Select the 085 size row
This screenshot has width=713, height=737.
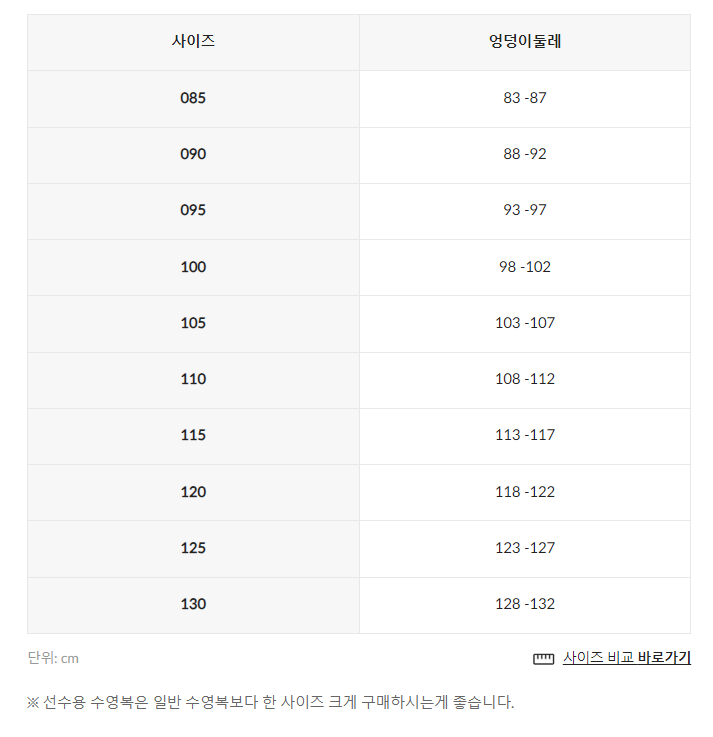[x=193, y=98]
